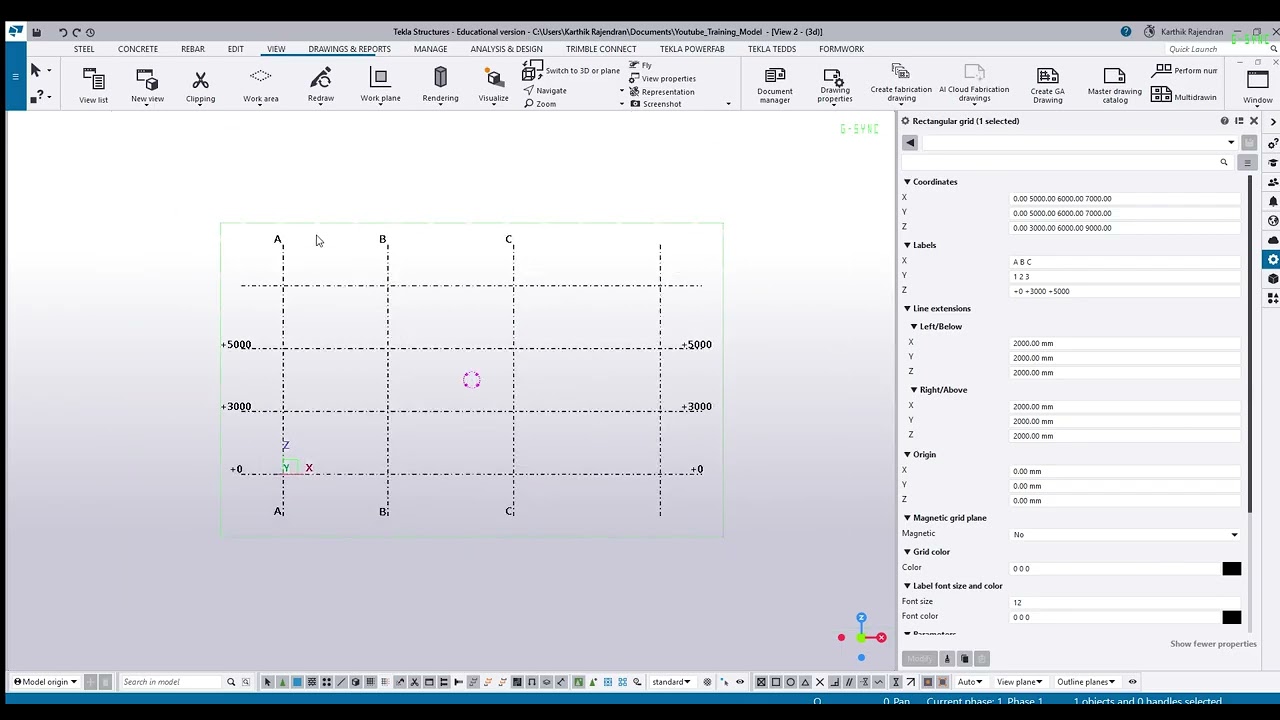Click the grid Color black swatch
The width and height of the screenshot is (1280, 720).
tap(1231, 569)
